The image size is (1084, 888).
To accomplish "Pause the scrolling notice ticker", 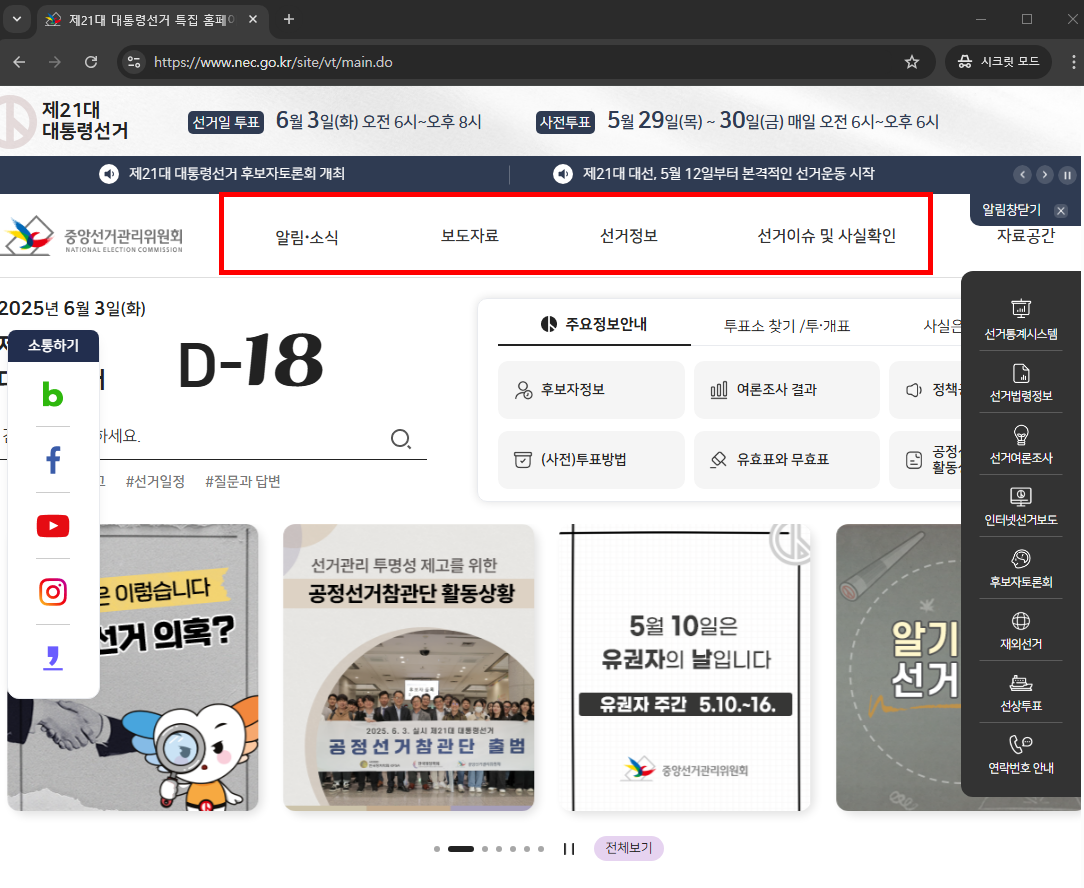I will (1067, 174).
